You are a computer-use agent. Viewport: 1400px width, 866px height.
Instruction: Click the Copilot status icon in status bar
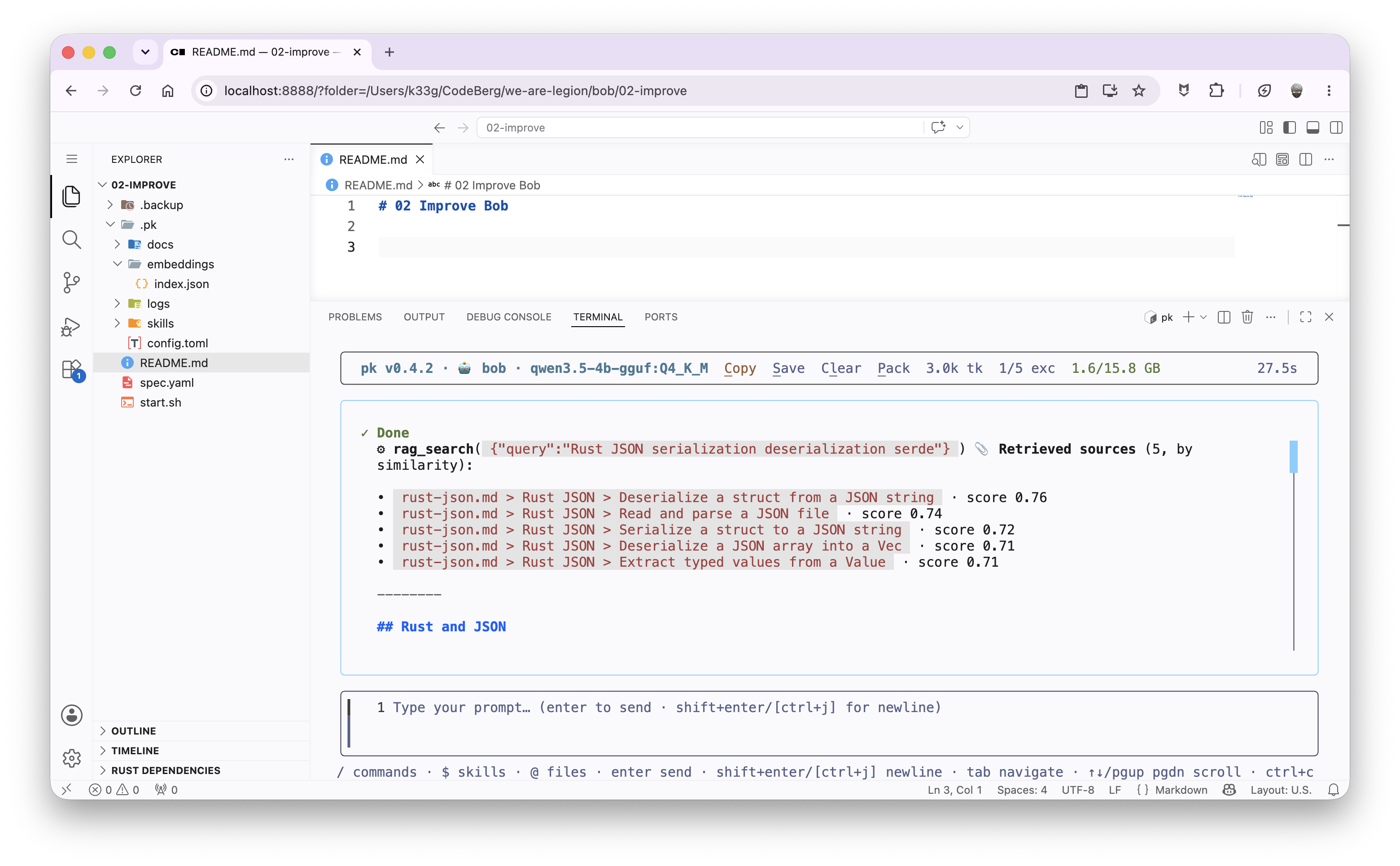1229,790
